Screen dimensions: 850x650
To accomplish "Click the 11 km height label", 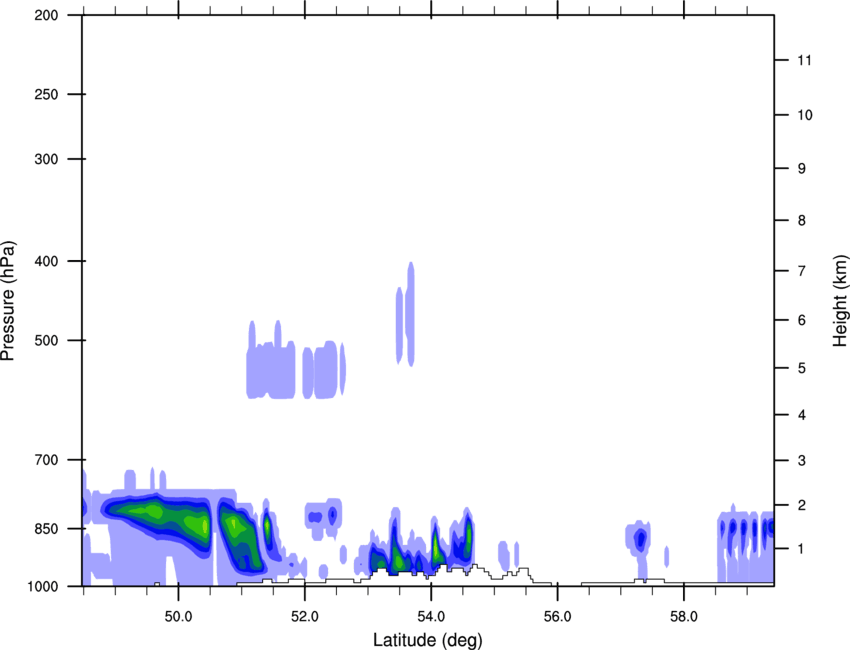I will pyautogui.click(x=804, y=60).
